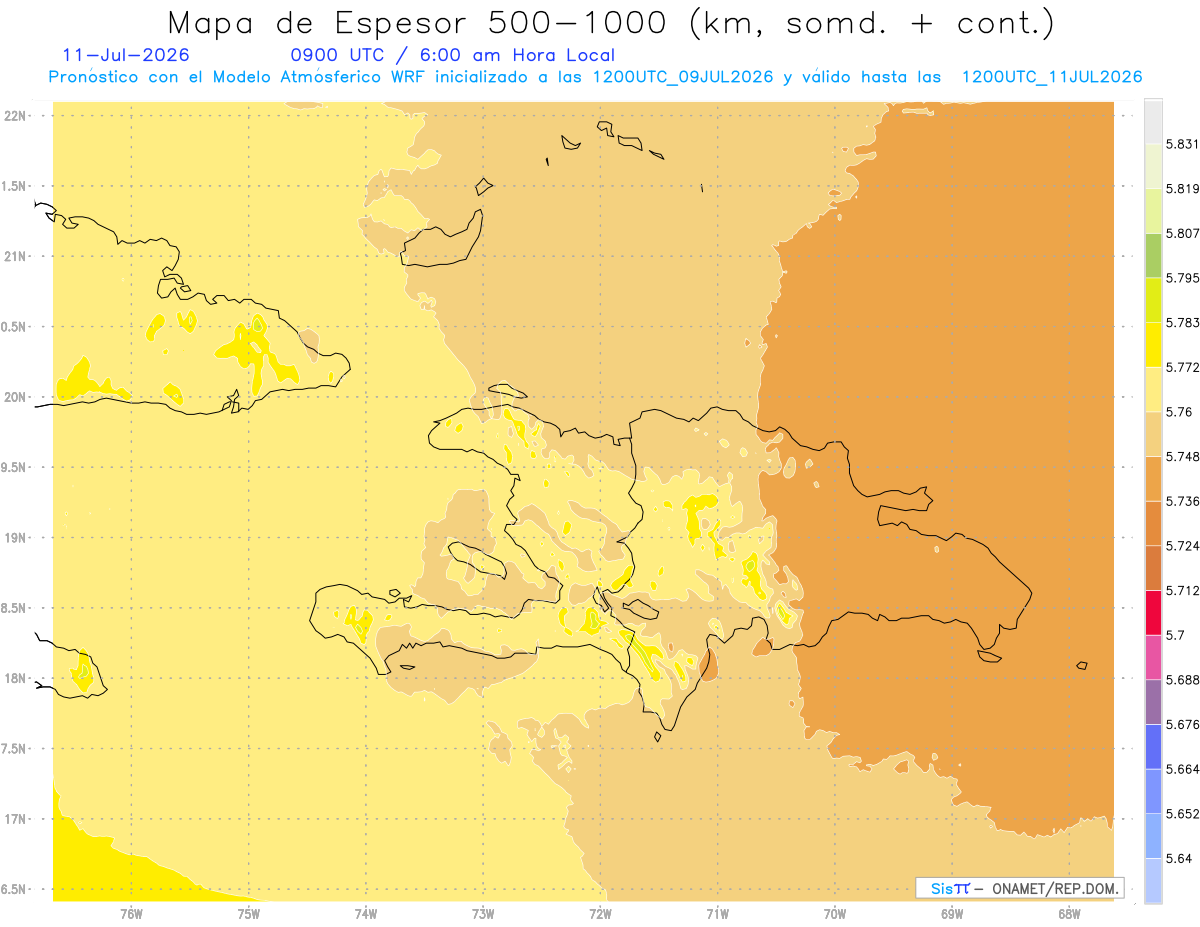Pick the orange legend swatch between 5.736 and 5.748
Screen dimensions: 1200x927
(x=1153, y=478)
